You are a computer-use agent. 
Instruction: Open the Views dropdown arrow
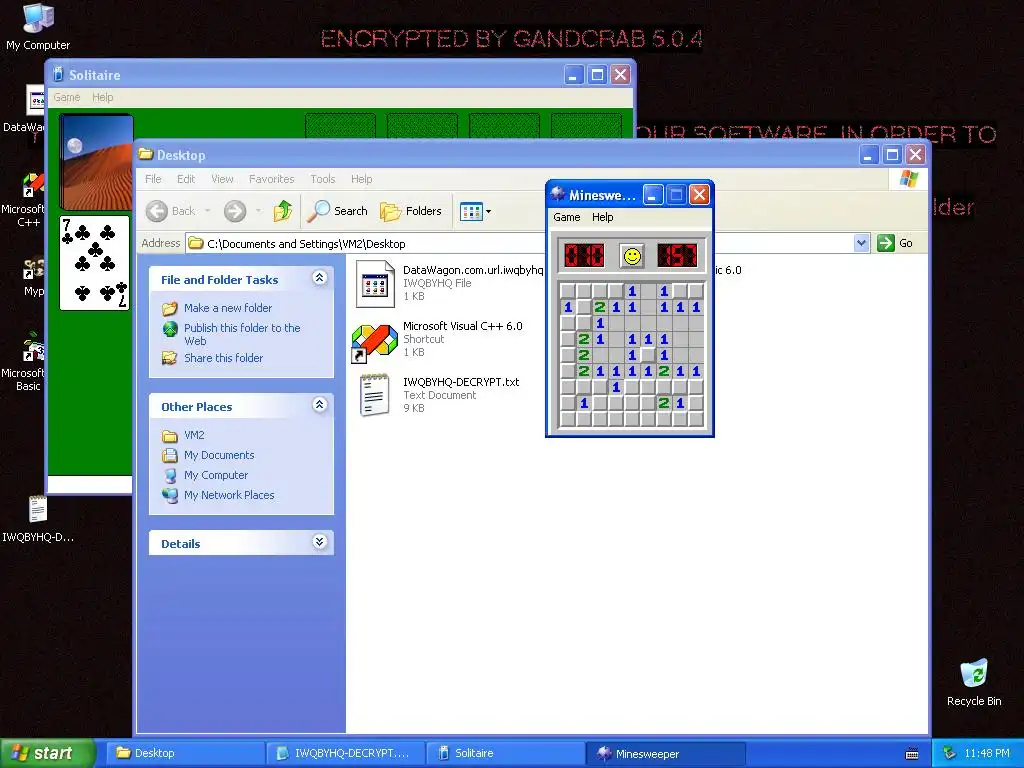pos(488,212)
